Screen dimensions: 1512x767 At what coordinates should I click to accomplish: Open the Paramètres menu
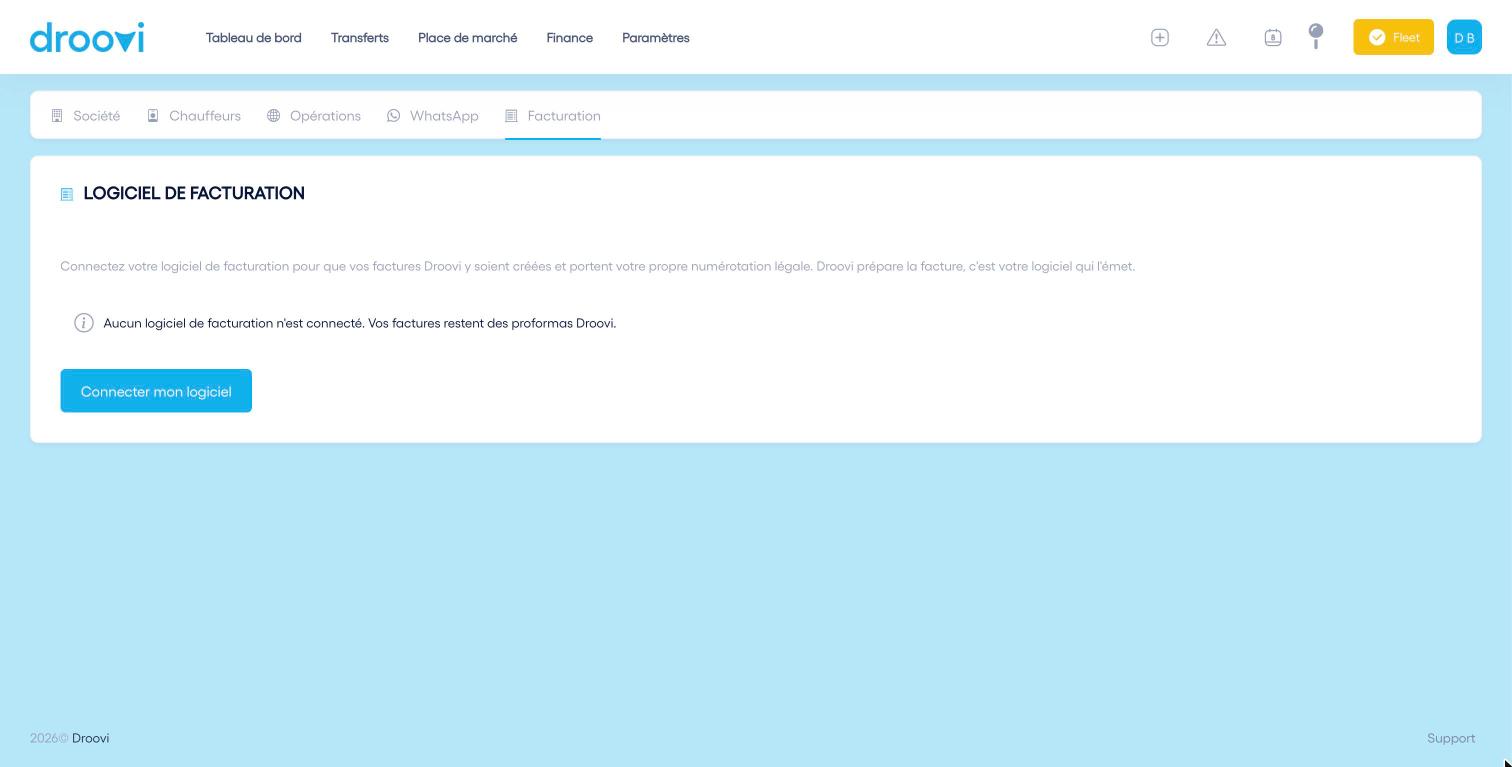[x=656, y=38]
